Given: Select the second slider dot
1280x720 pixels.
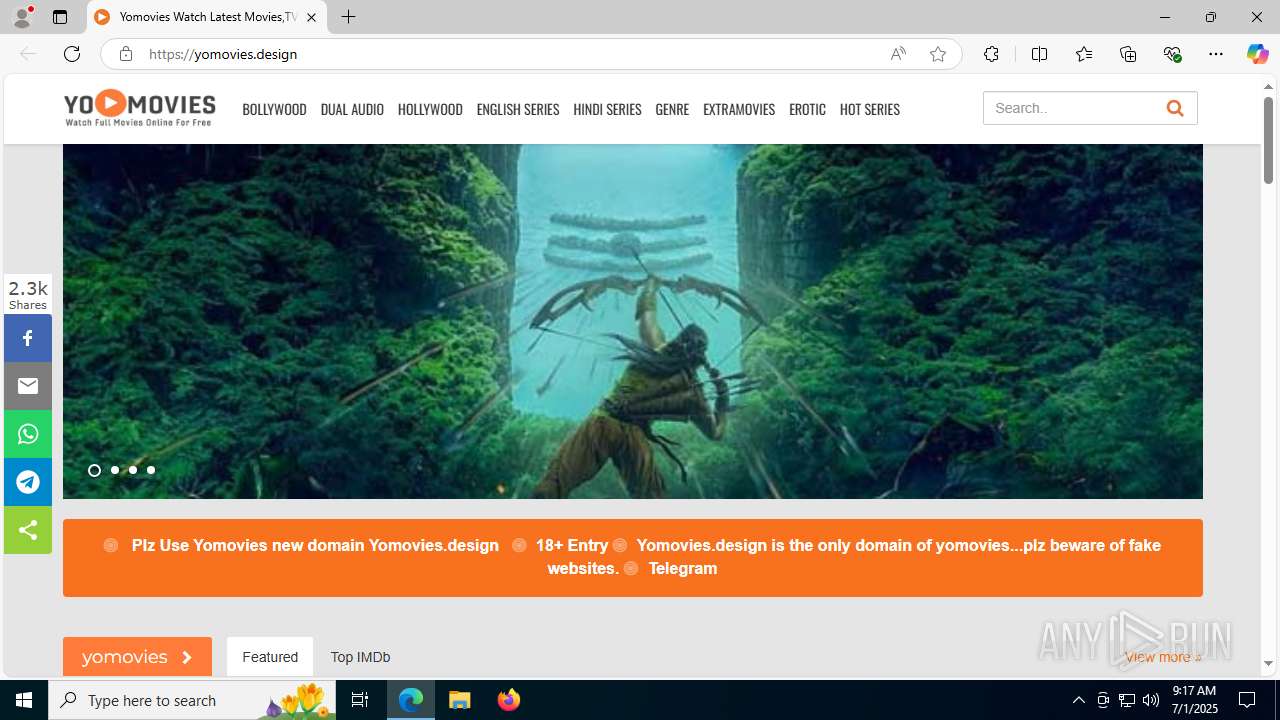Looking at the screenshot, I should tap(115, 470).
